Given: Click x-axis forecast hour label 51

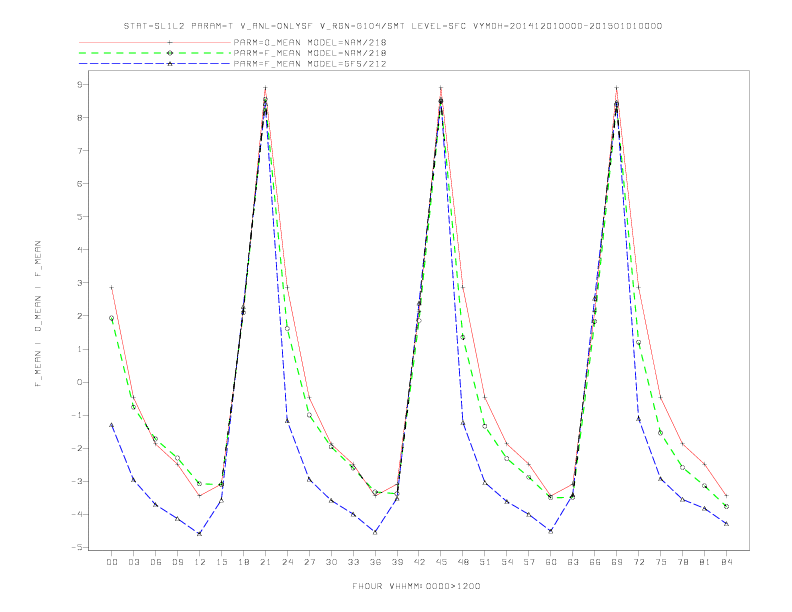Looking at the screenshot, I should 485,562.
